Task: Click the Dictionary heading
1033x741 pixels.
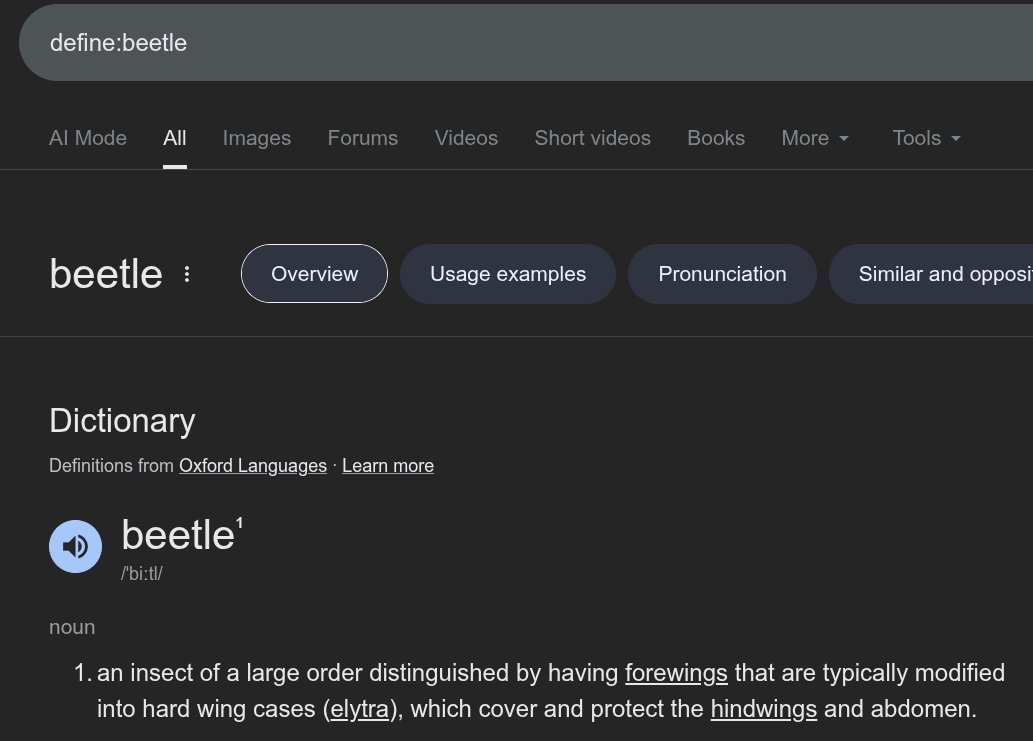Action: (123, 420)
